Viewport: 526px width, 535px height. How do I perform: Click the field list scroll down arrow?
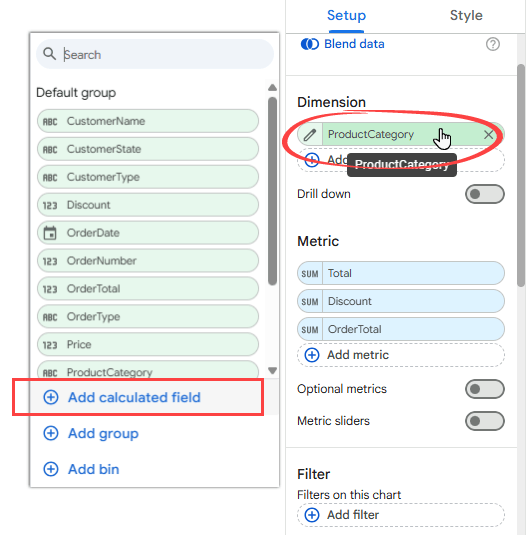[x=272, y=371]
